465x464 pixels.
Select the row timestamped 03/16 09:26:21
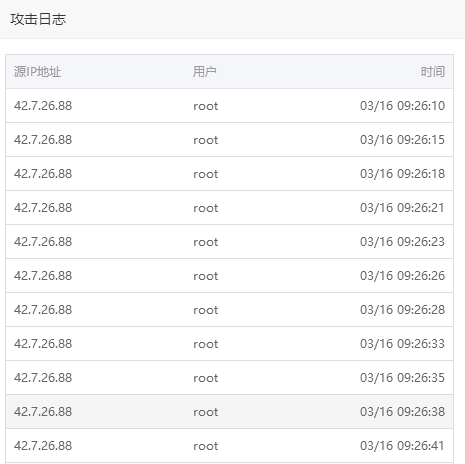pos(229,208)
